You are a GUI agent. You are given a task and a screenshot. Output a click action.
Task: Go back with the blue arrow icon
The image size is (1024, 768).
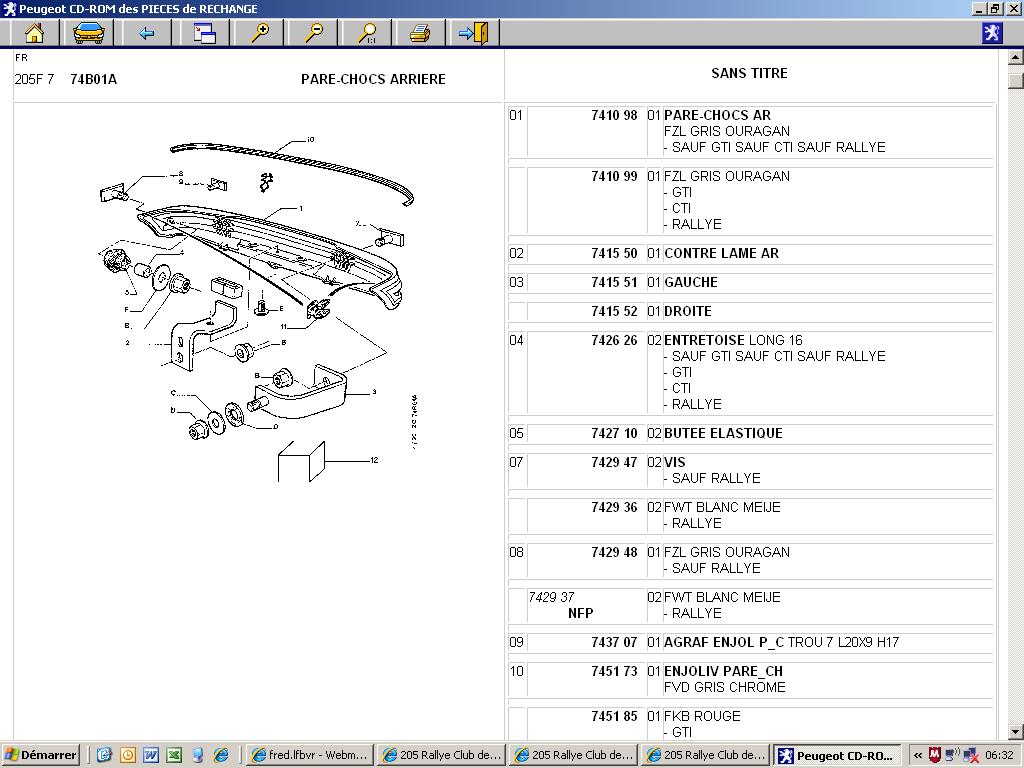[x=146, y=33]
